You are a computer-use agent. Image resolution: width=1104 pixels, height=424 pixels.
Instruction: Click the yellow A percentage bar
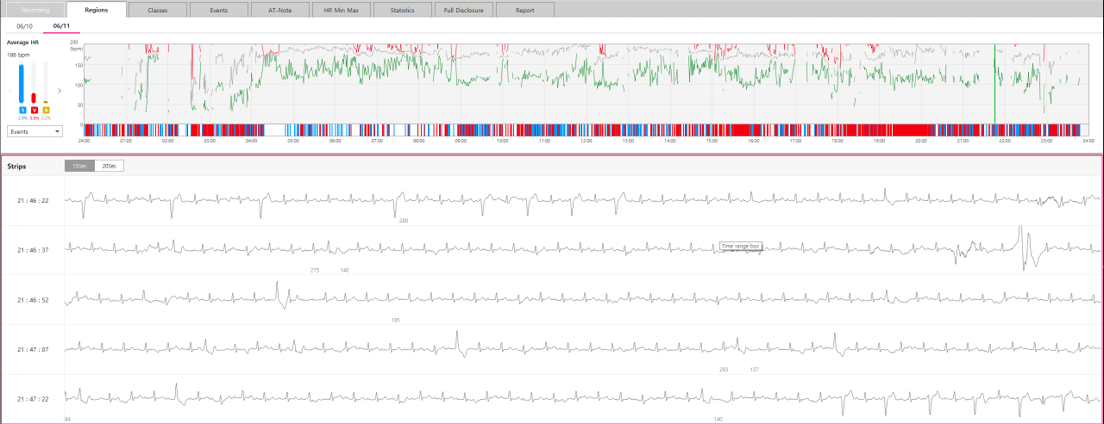(46, 84)
